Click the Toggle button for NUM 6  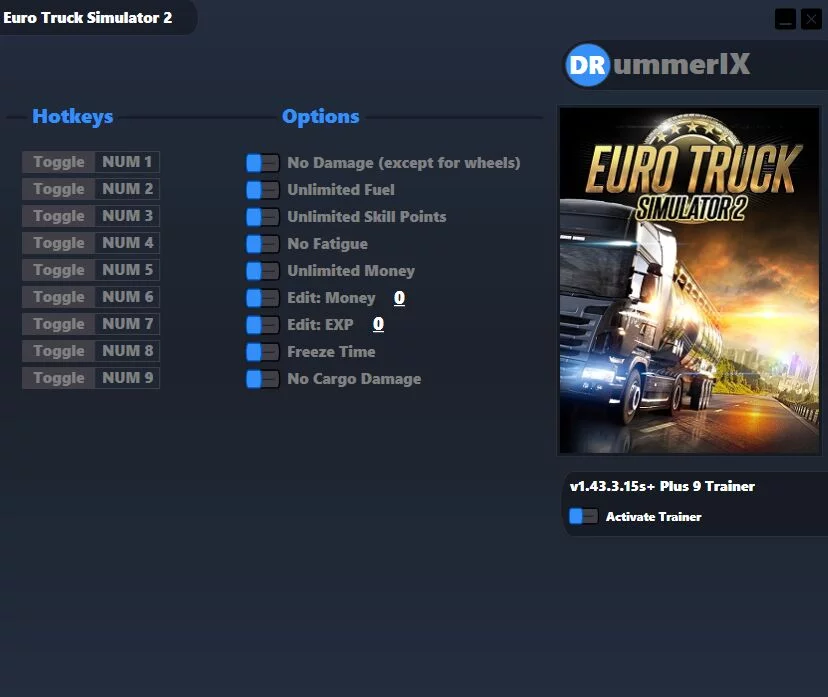pyautogui.click(x=59, y=297)
